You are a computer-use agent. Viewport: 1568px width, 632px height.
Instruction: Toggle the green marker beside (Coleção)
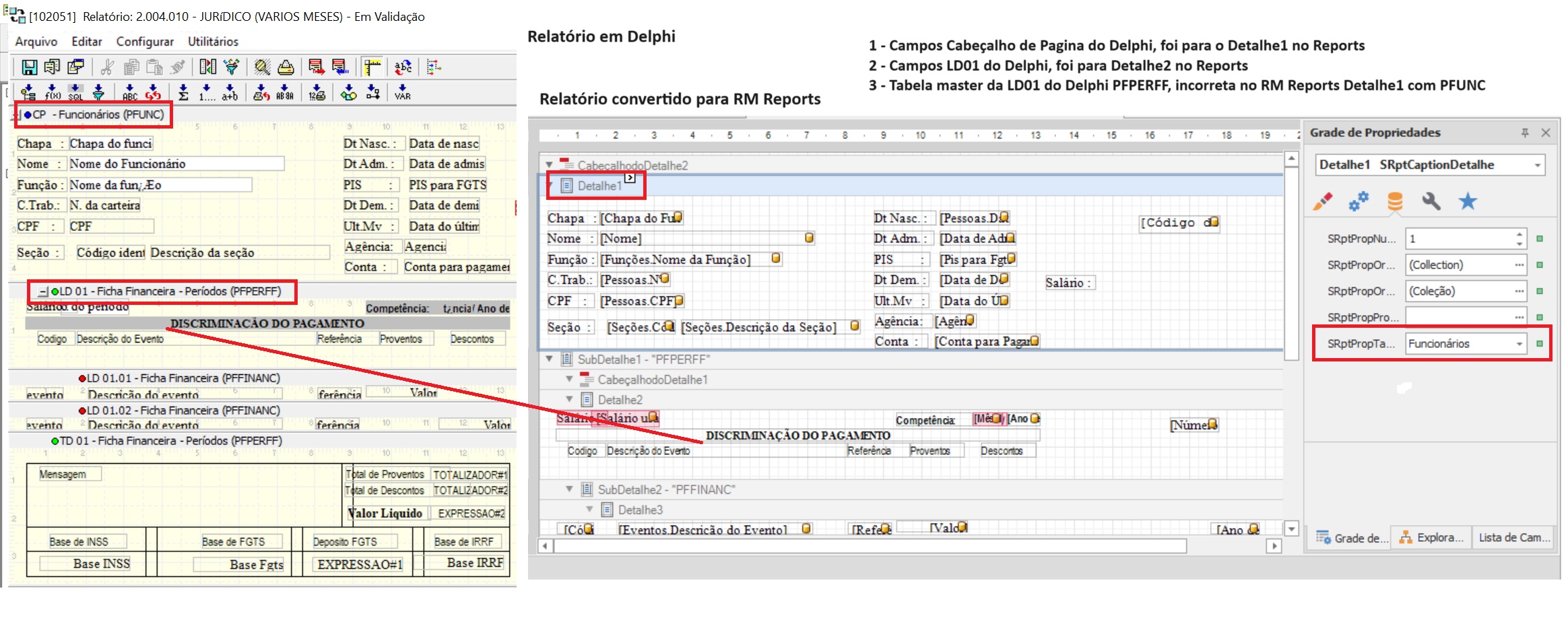click(1540, 291)
